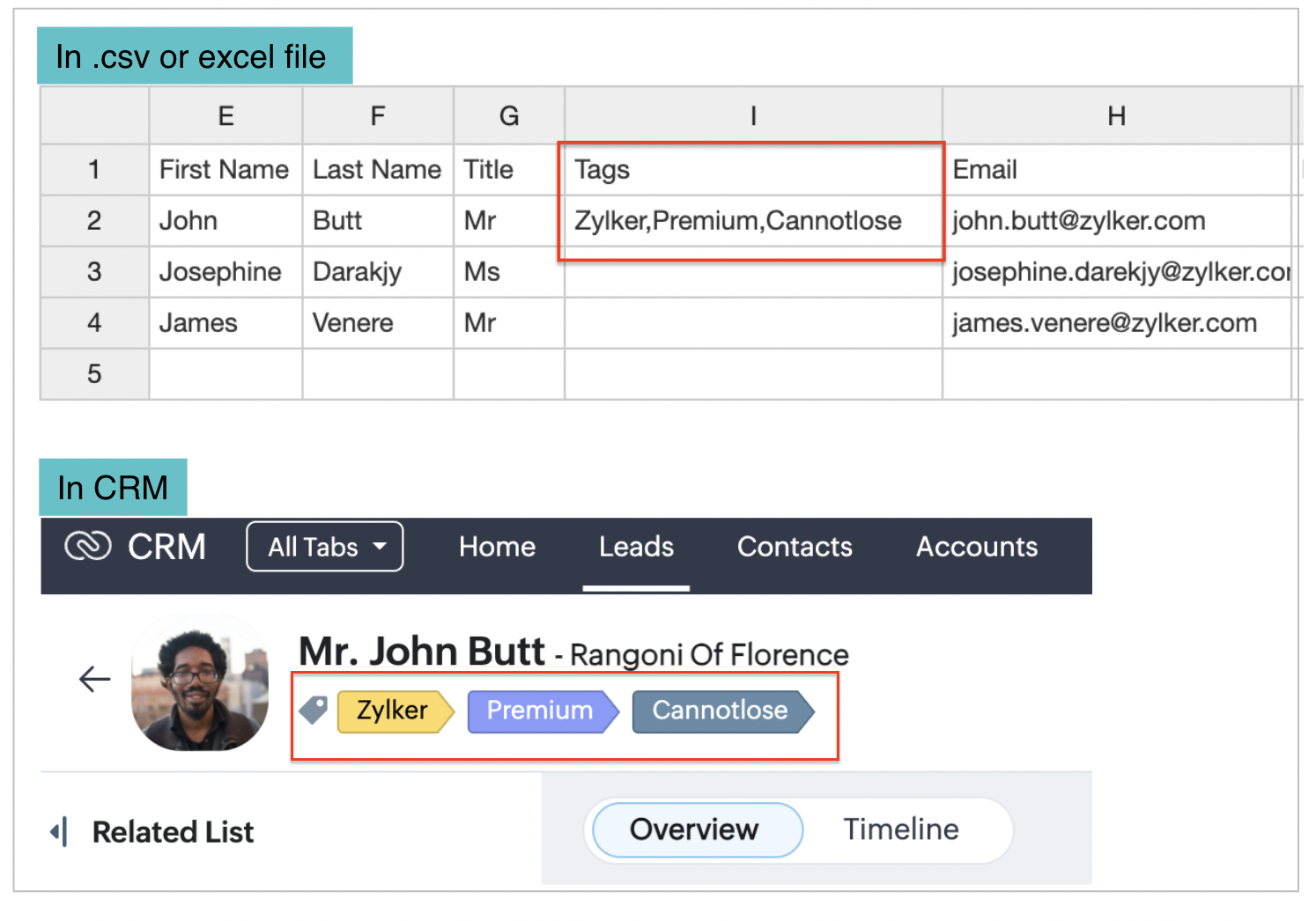Open the Leads tab
The image size is (1316, 921).
636,547
